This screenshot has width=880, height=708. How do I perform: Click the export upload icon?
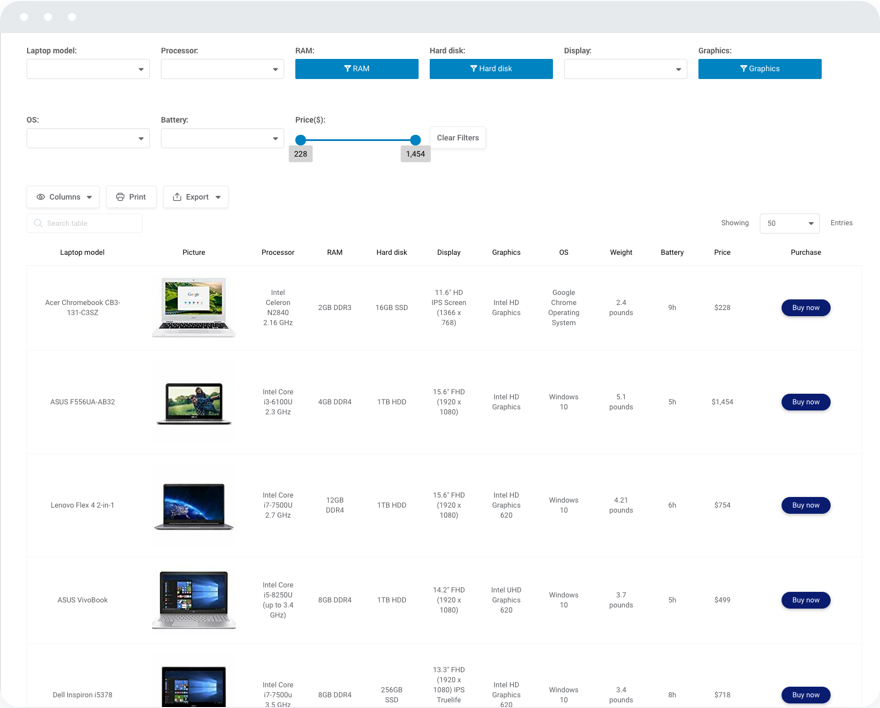[x=177, y=197]
